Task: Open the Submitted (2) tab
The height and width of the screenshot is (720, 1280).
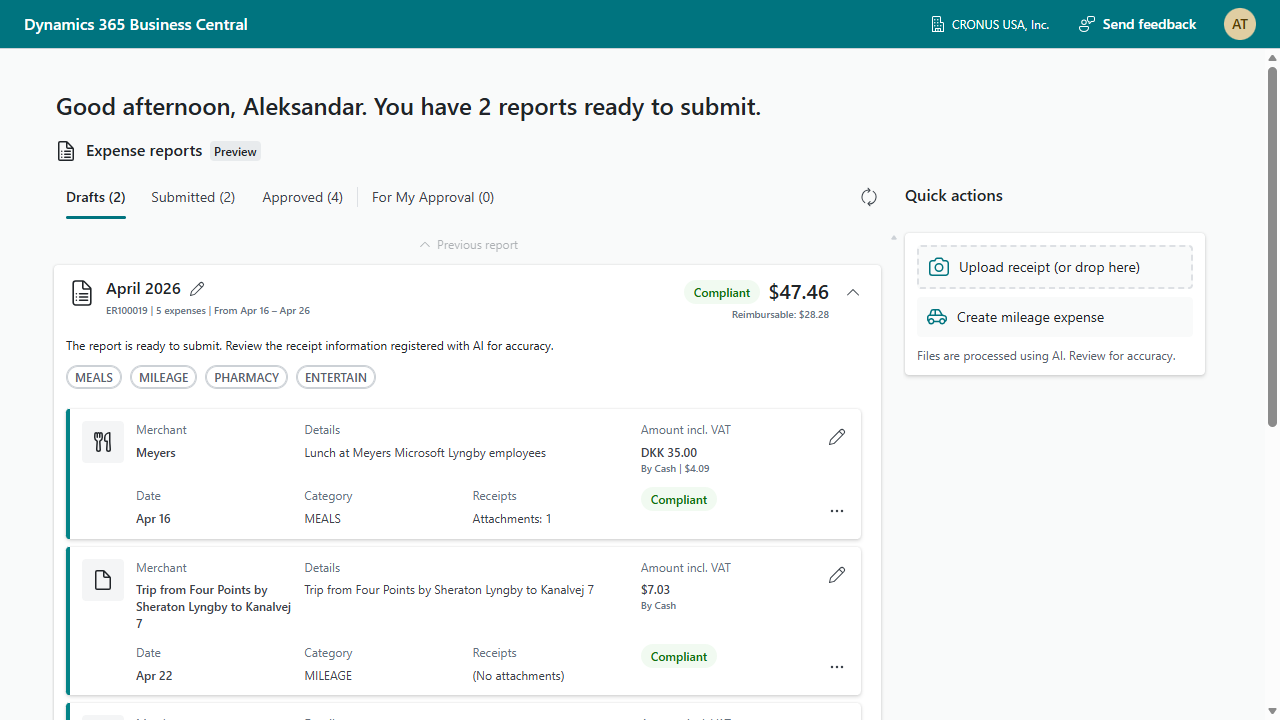Action: pos(193,197)
